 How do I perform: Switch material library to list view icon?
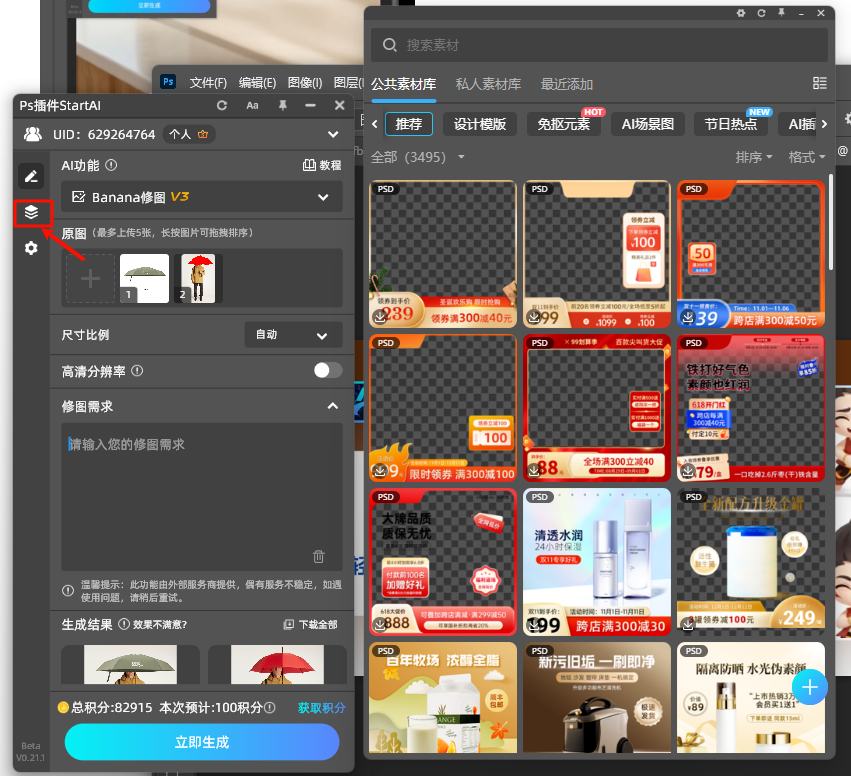point(820,84)
